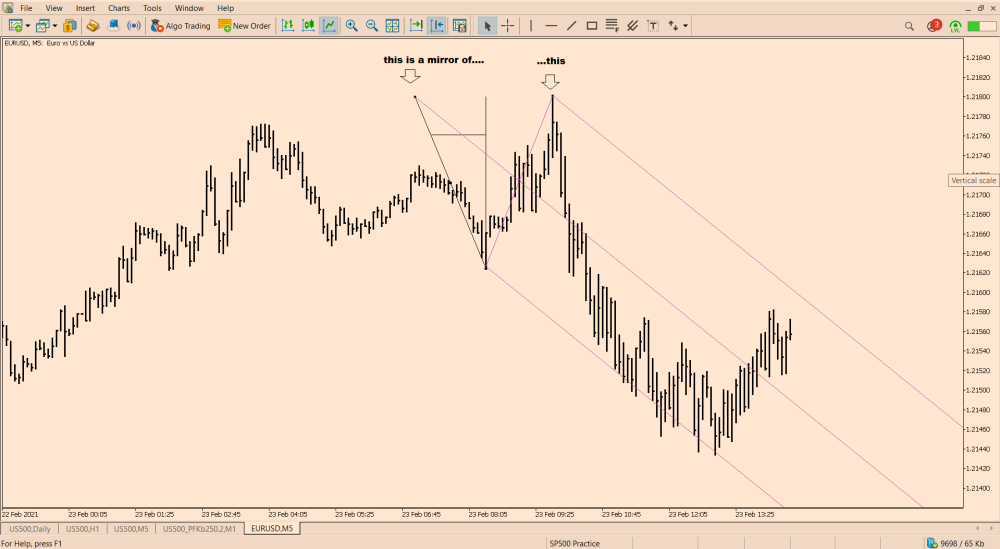This screenshot has height=549, width=1000.
Task: Open the Help menu
Action: tap(225, 8)
